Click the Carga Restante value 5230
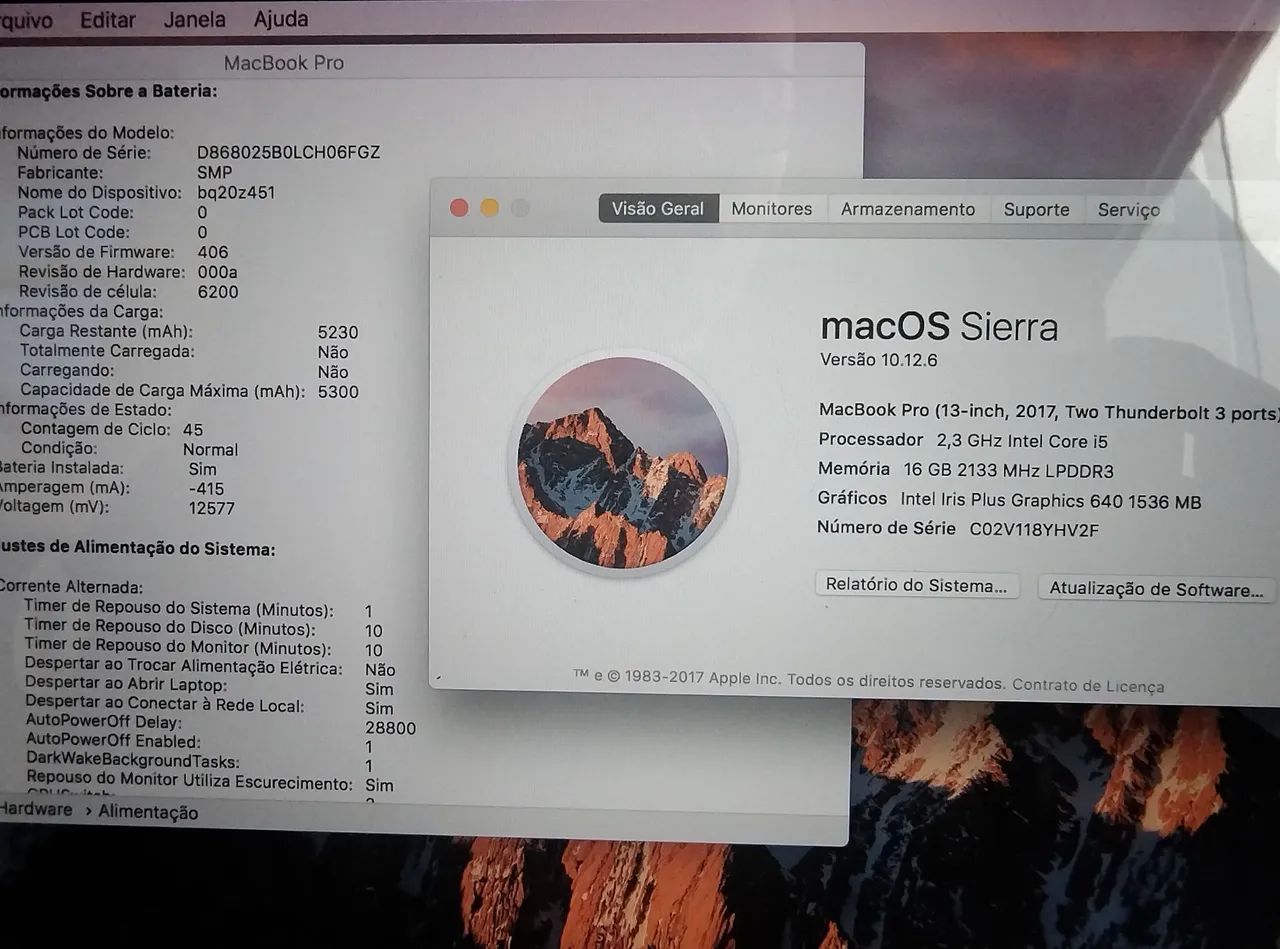 pos(338,332)
